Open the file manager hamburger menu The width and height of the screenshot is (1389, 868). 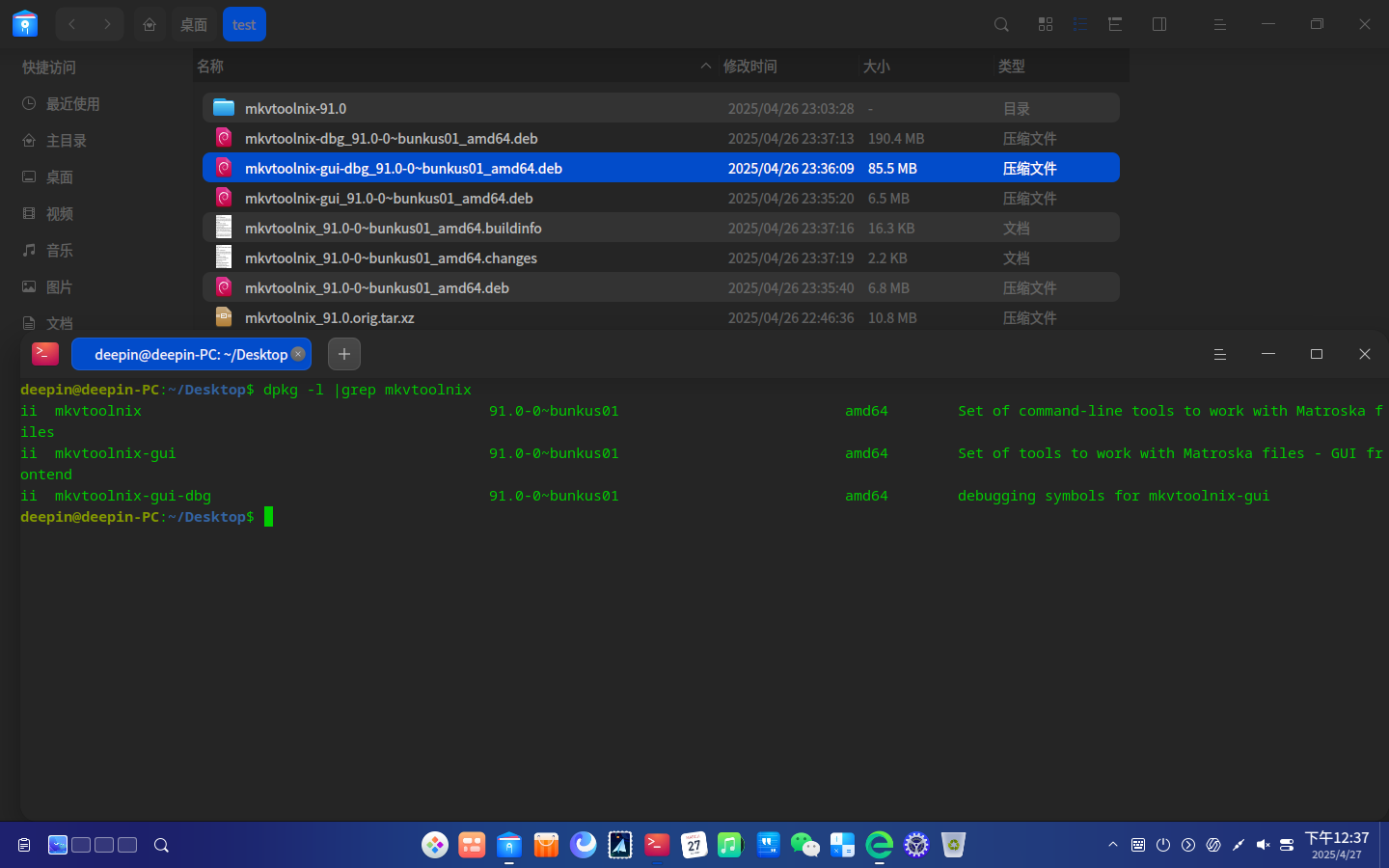pos(1219,24)
